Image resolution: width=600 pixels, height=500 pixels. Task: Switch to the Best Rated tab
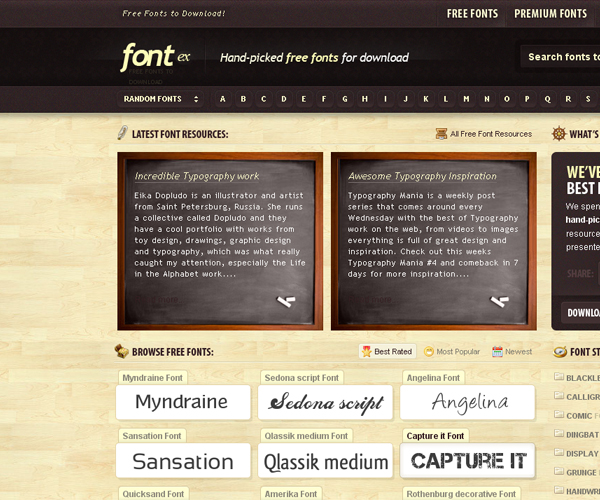tap(387, 352)
